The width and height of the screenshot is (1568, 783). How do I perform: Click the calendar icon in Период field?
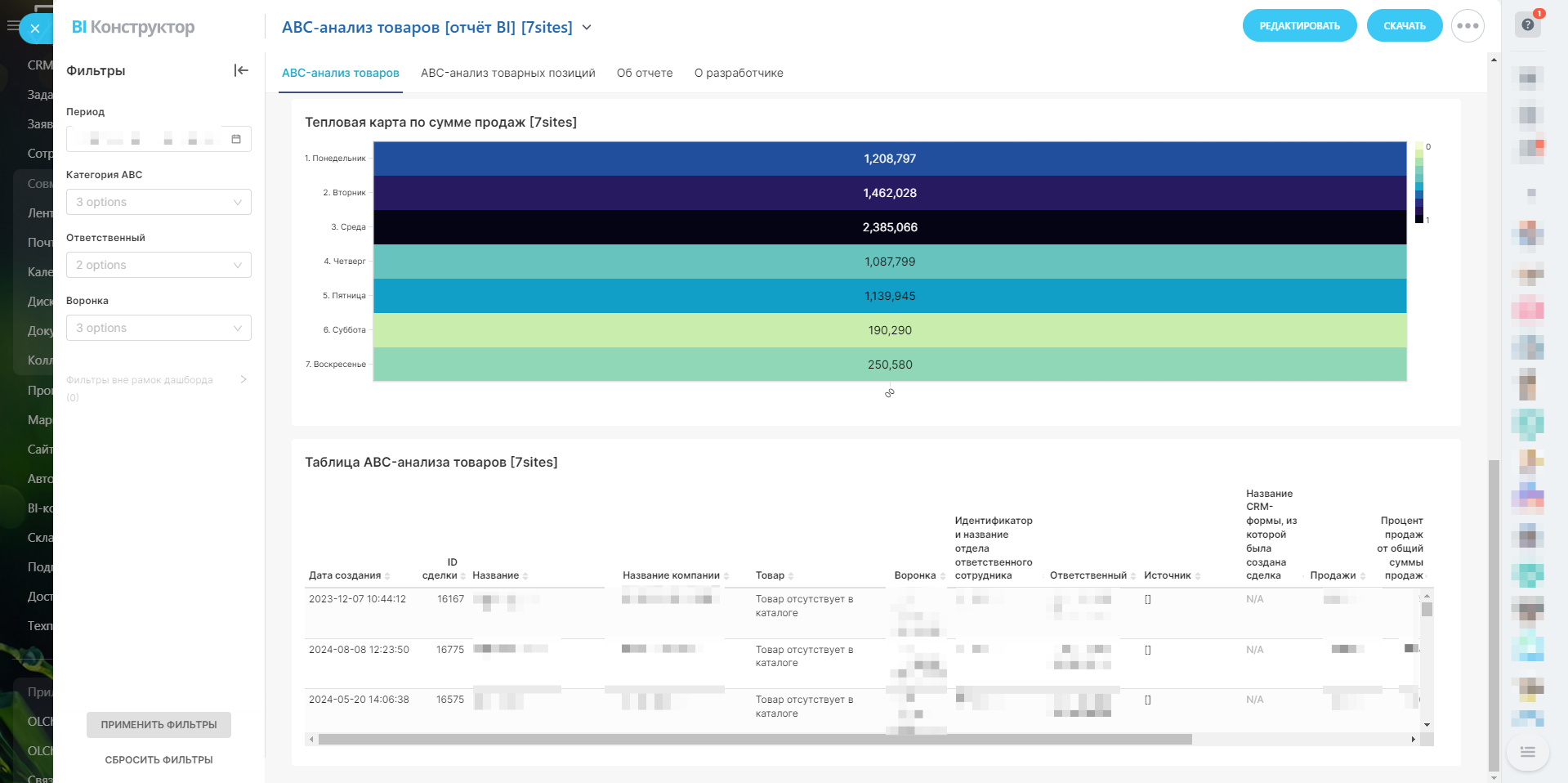(236, 139)
